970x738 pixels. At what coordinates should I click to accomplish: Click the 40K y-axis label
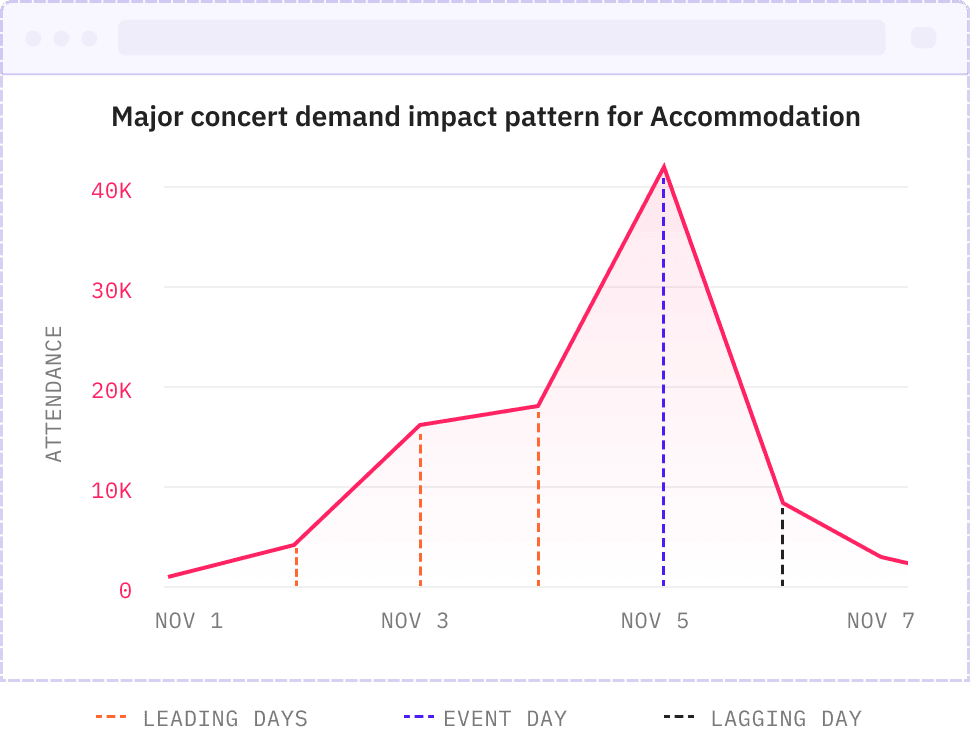[111, 190]
